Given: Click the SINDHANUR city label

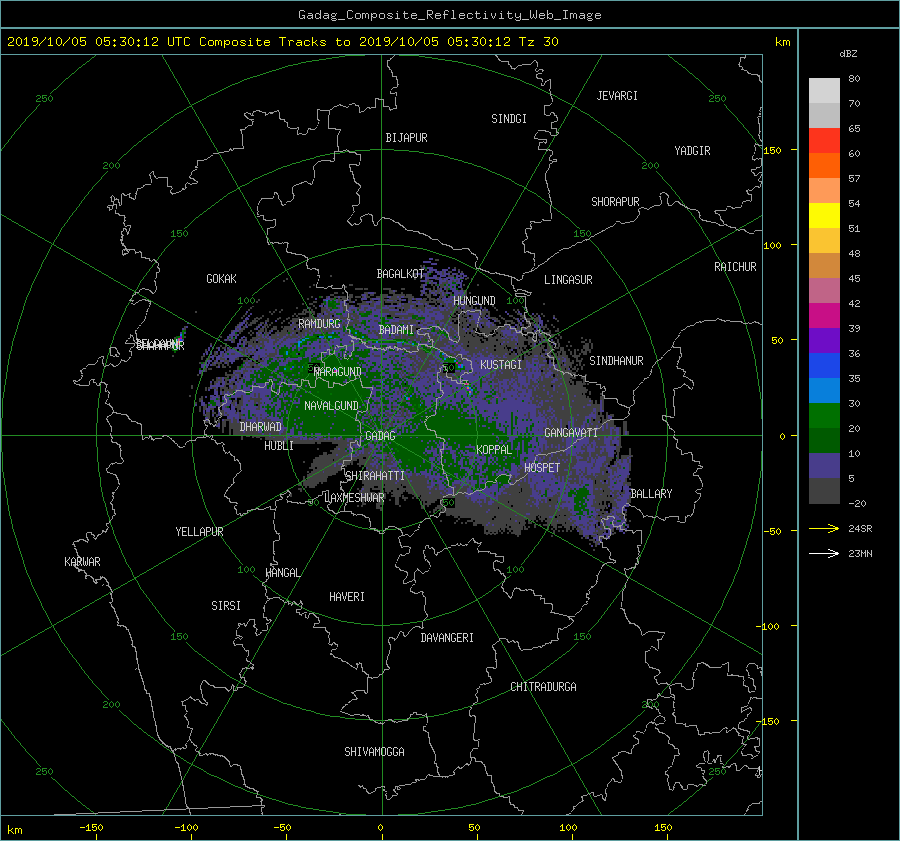Looking at the screenshot, I should coord(616,361).
